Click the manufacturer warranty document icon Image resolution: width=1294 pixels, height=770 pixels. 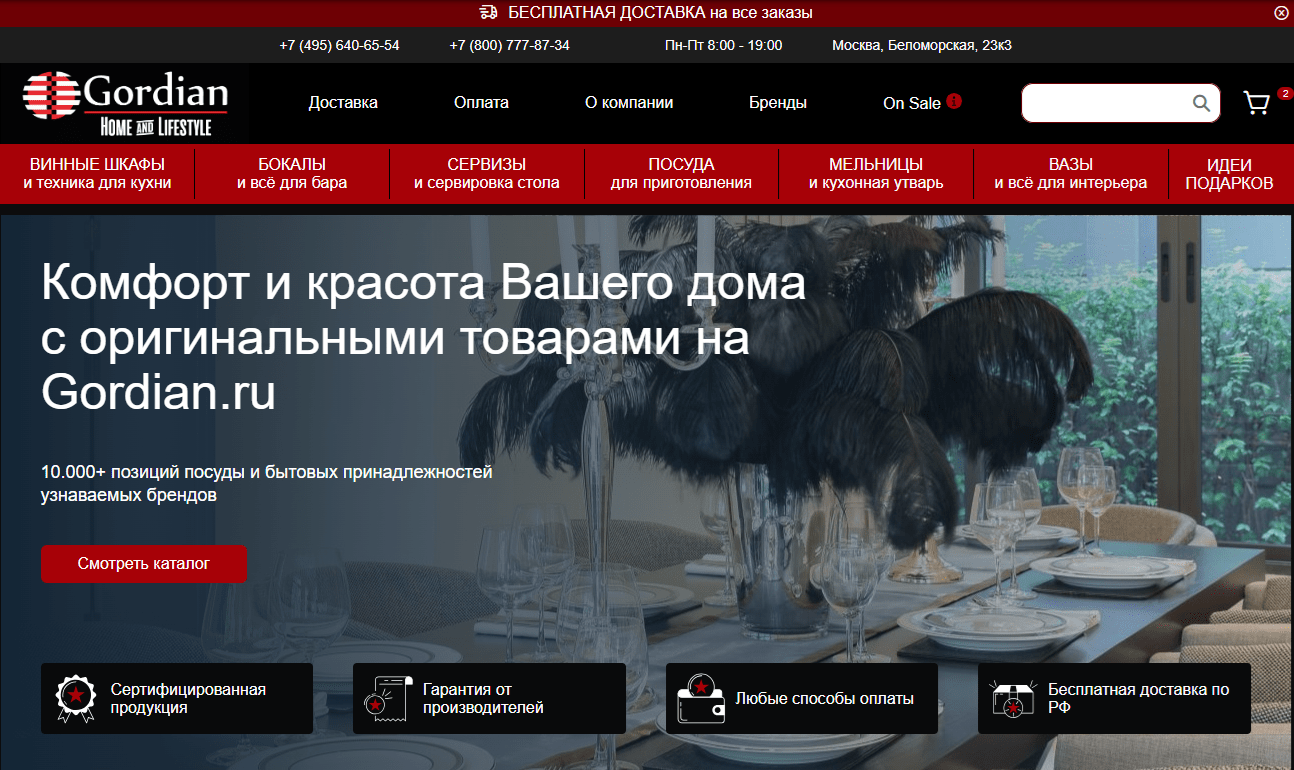pos(387,698)
